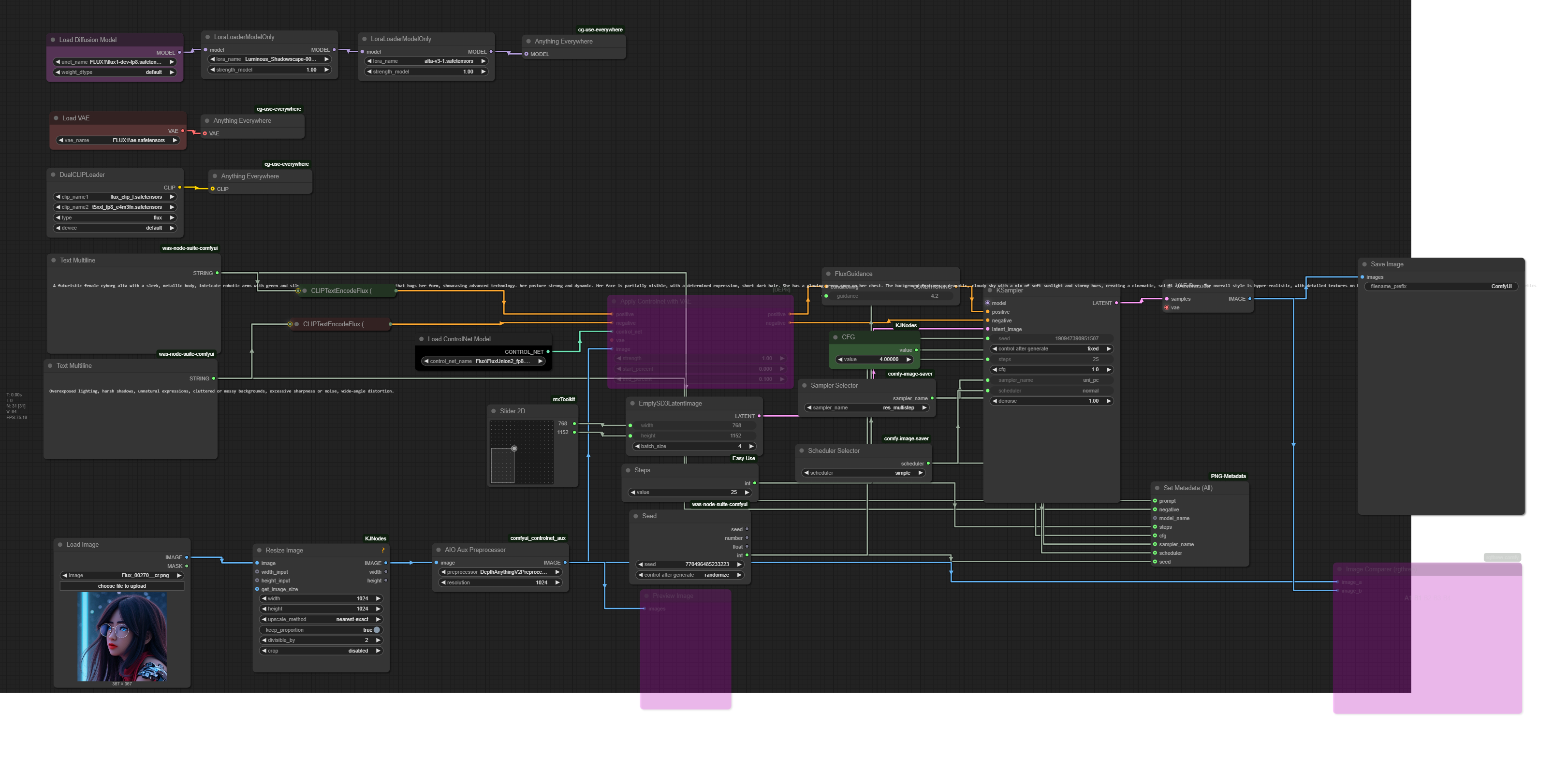Collapse the CFG node via its title dot

click(x=835, y=337)
